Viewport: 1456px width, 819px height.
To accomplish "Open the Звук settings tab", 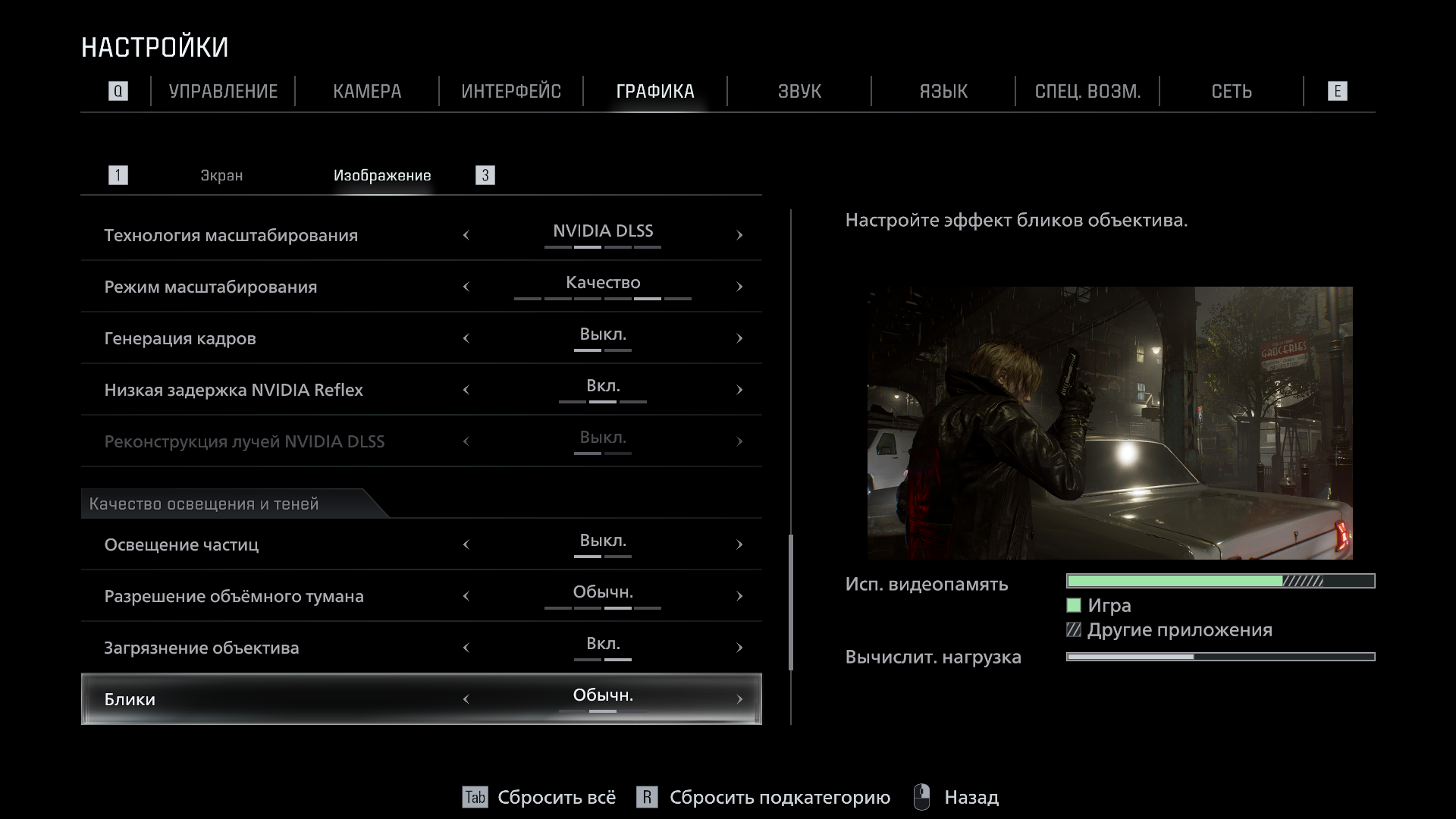I will [799, 92].
